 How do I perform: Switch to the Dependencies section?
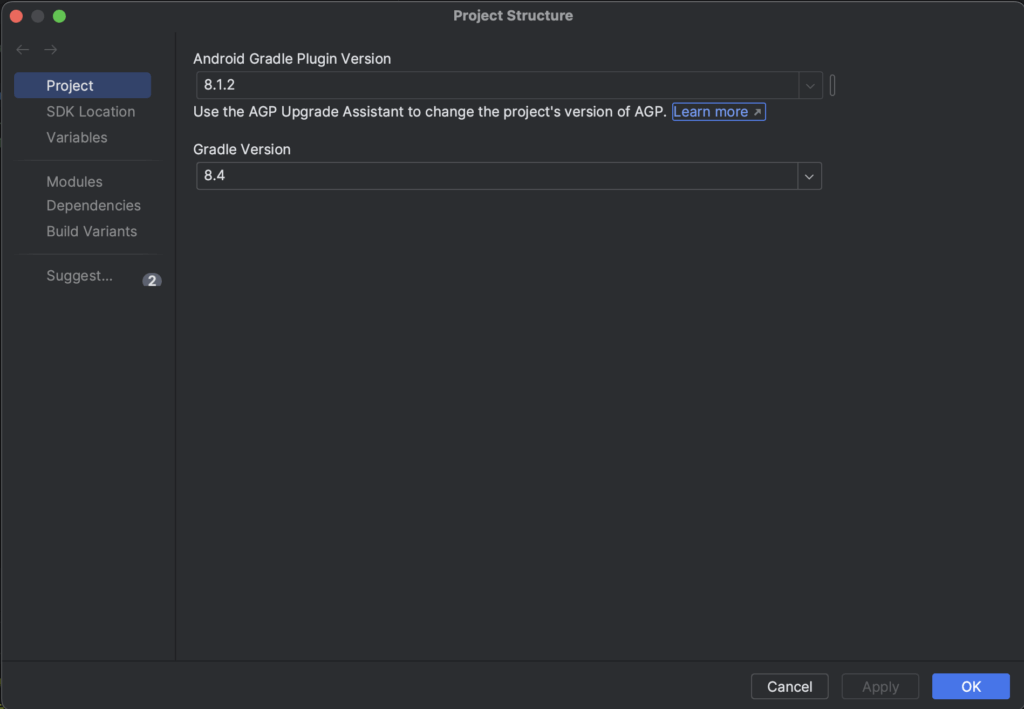point(93,206)
